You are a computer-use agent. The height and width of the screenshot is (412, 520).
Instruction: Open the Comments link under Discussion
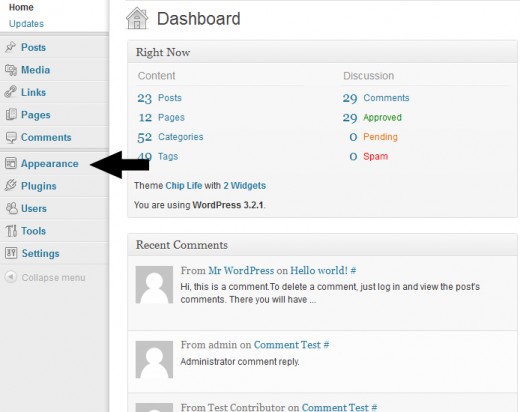386,98
